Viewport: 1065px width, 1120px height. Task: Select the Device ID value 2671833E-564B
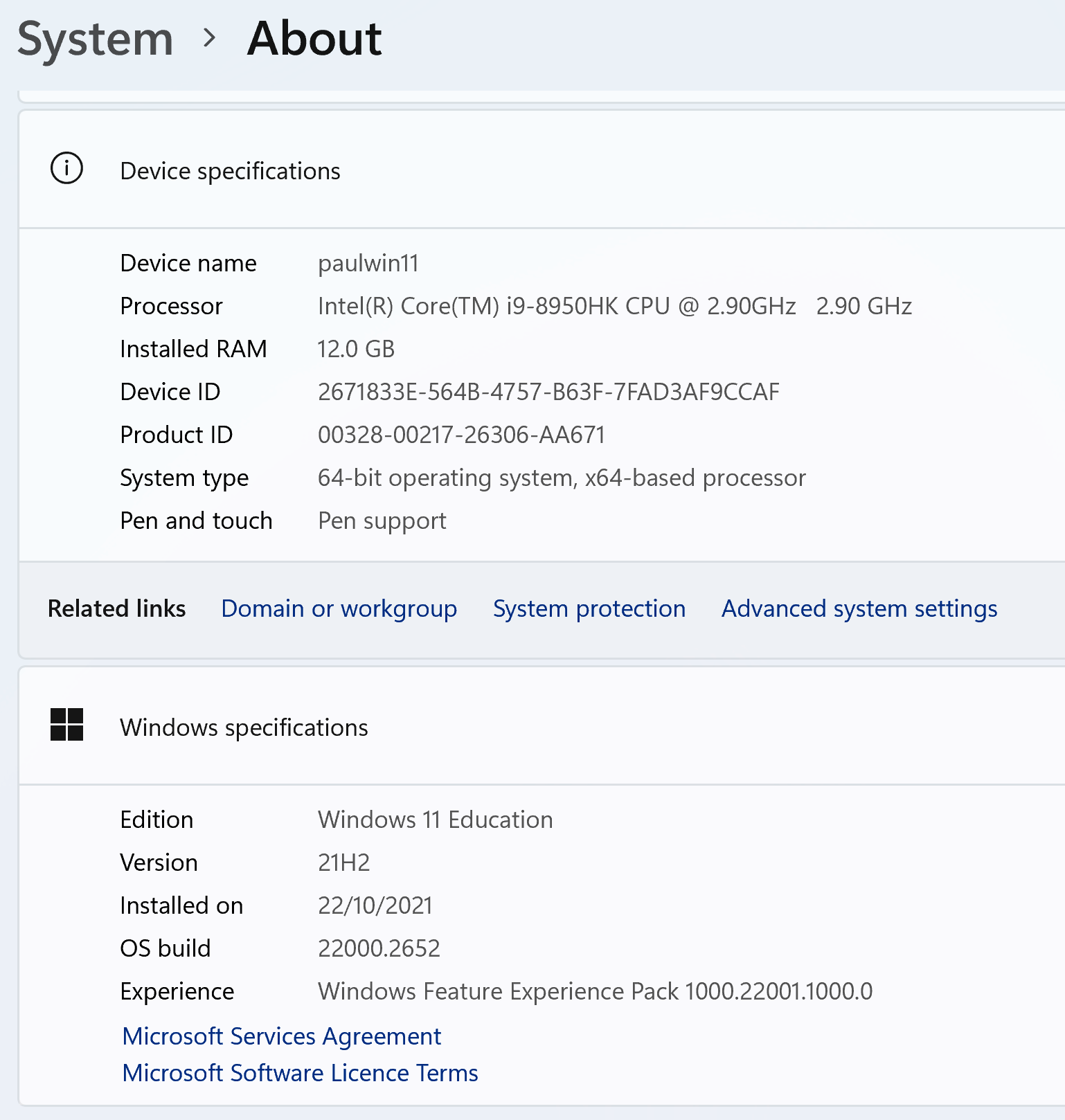(x=548, y=392)
